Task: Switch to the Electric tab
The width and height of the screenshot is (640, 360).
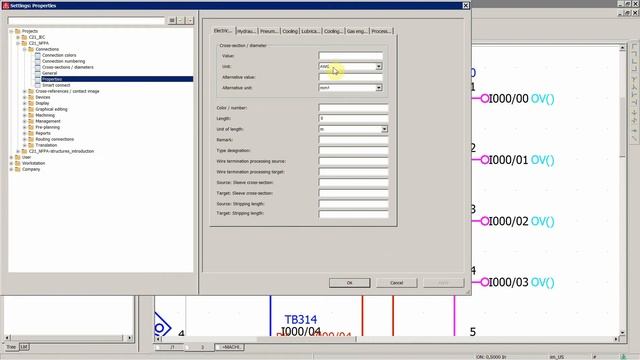Action: pyautogui.click(x=223, y=31)
